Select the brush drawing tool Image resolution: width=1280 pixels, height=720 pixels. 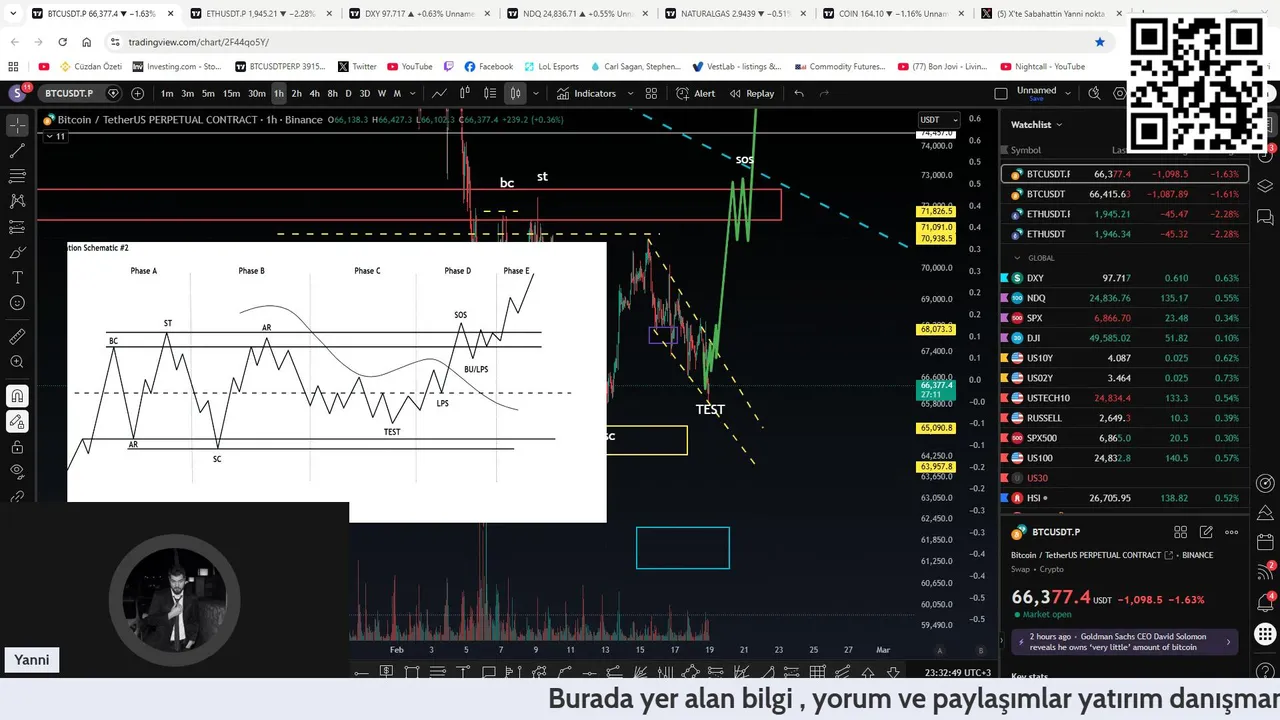coord(17,252)
